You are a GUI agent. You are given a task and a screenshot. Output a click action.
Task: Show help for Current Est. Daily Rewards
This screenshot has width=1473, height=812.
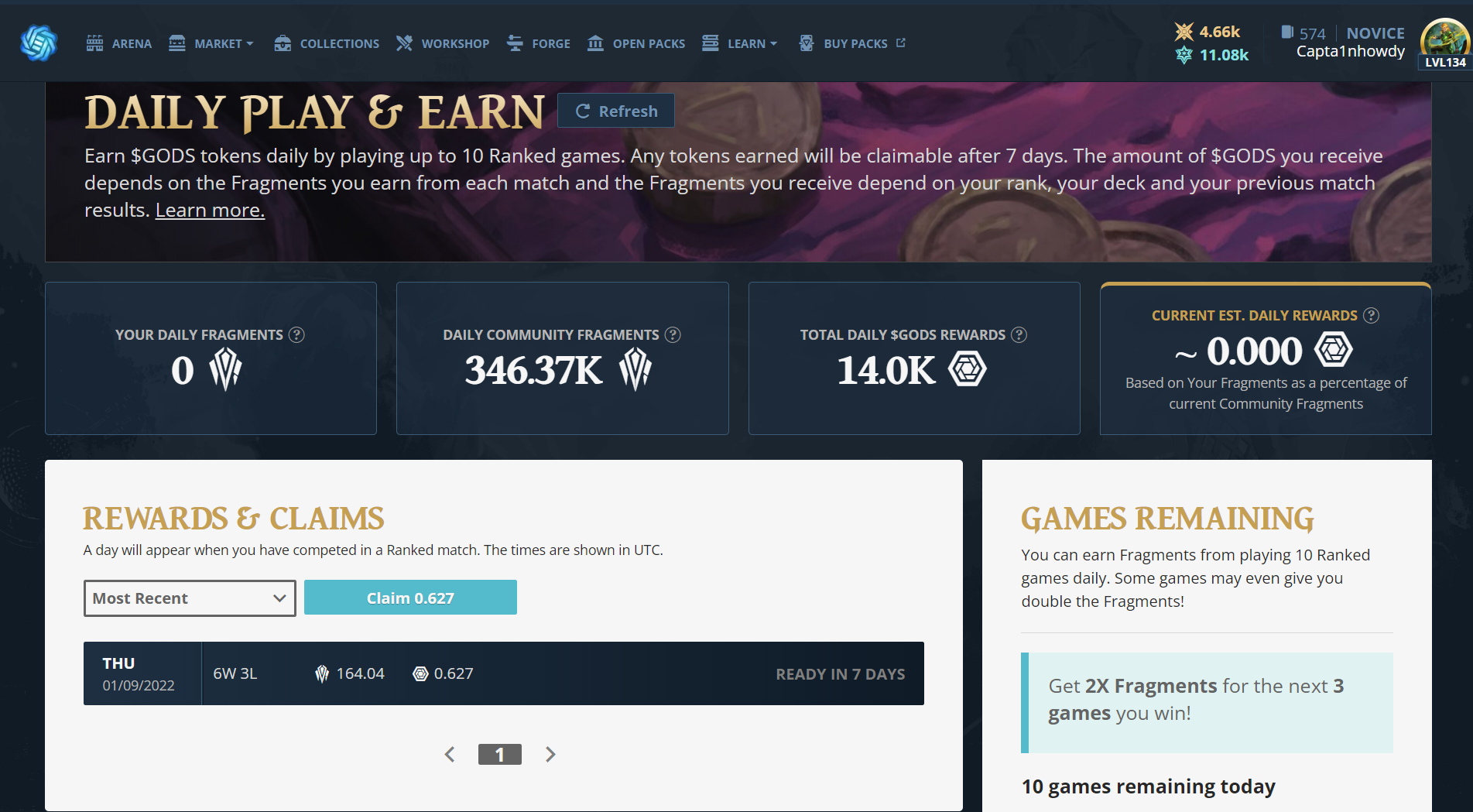1371,315
